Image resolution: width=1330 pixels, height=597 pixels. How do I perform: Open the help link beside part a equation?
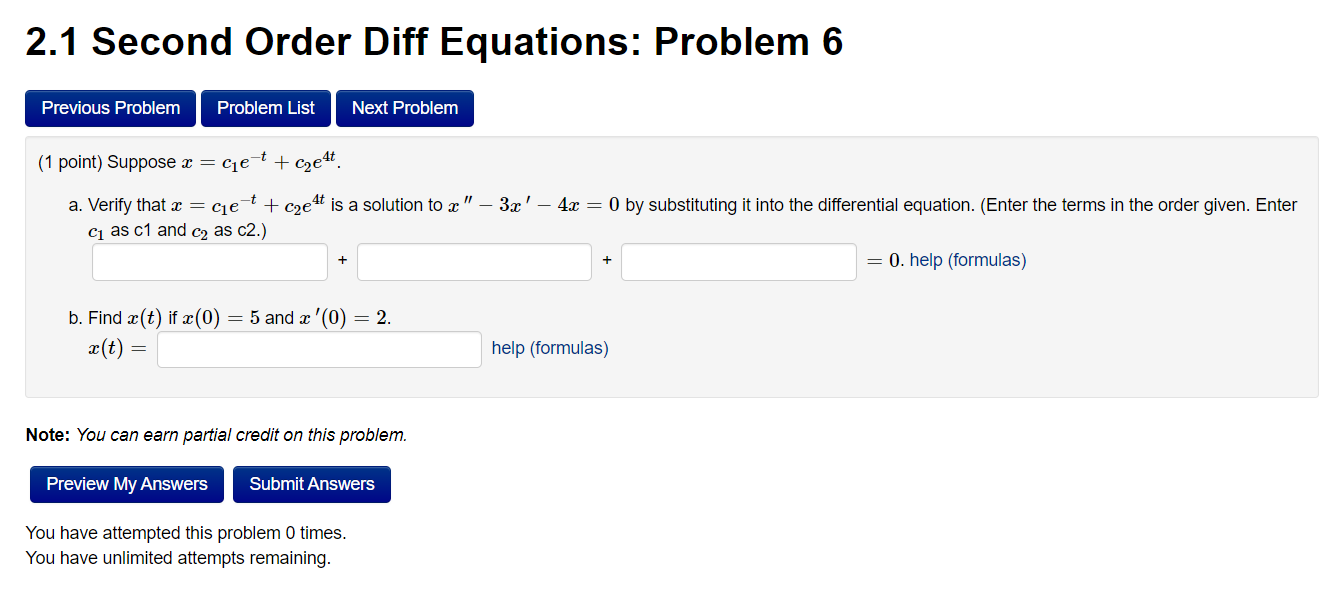pos(920,260)
